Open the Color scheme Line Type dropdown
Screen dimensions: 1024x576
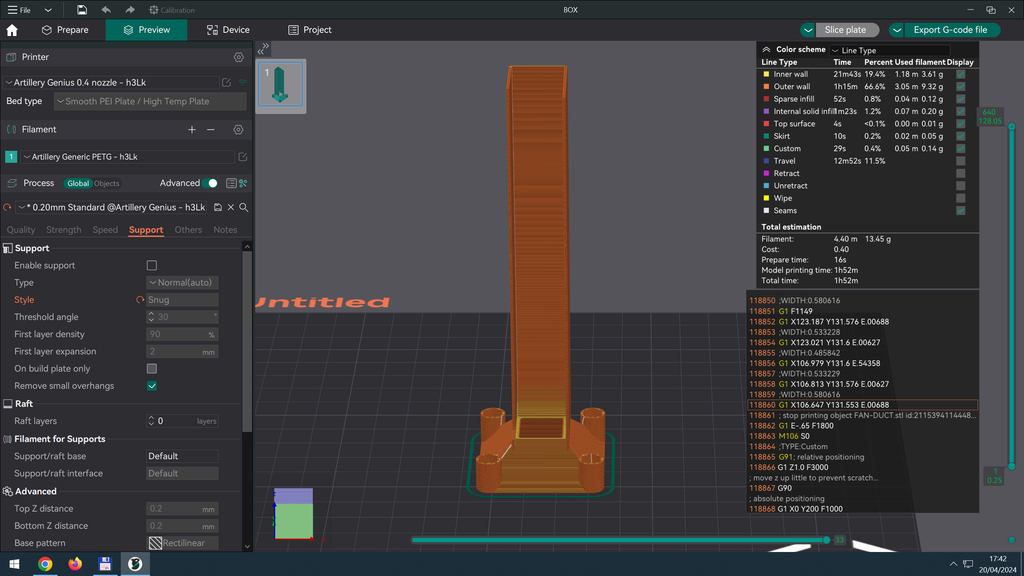pos(892,50)
